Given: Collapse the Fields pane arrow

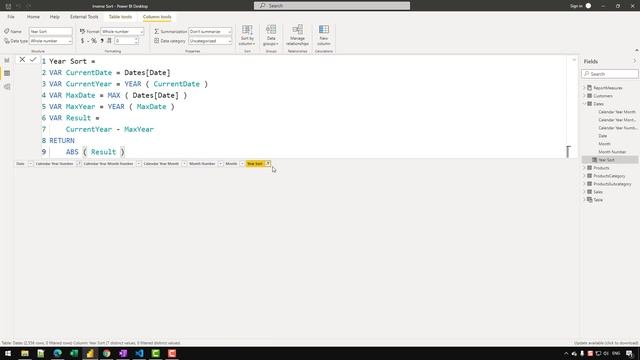Looking at the screenshot, I should point(634,61).
